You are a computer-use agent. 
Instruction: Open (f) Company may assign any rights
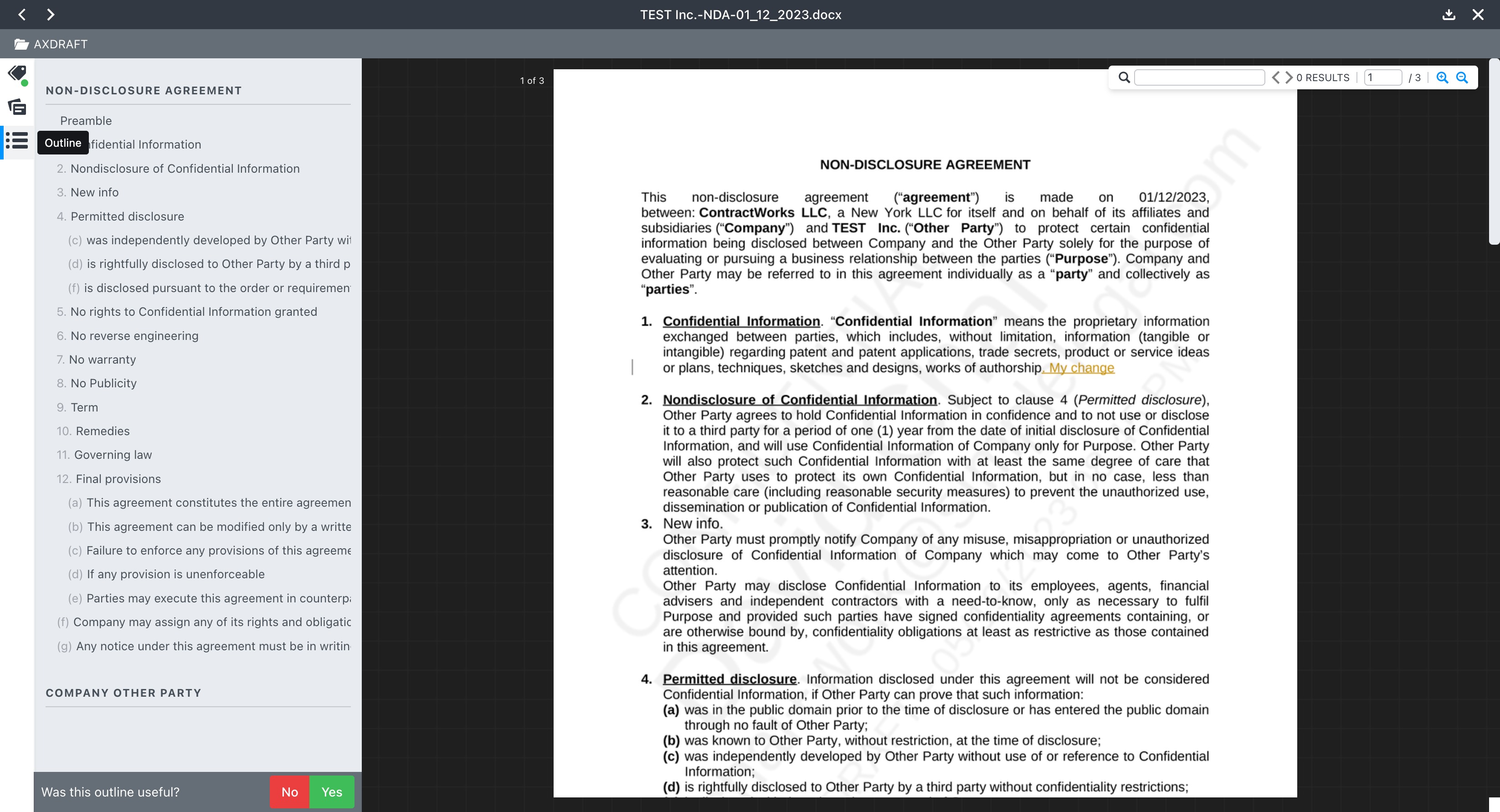pyautogui.click(x=204, y=622)
